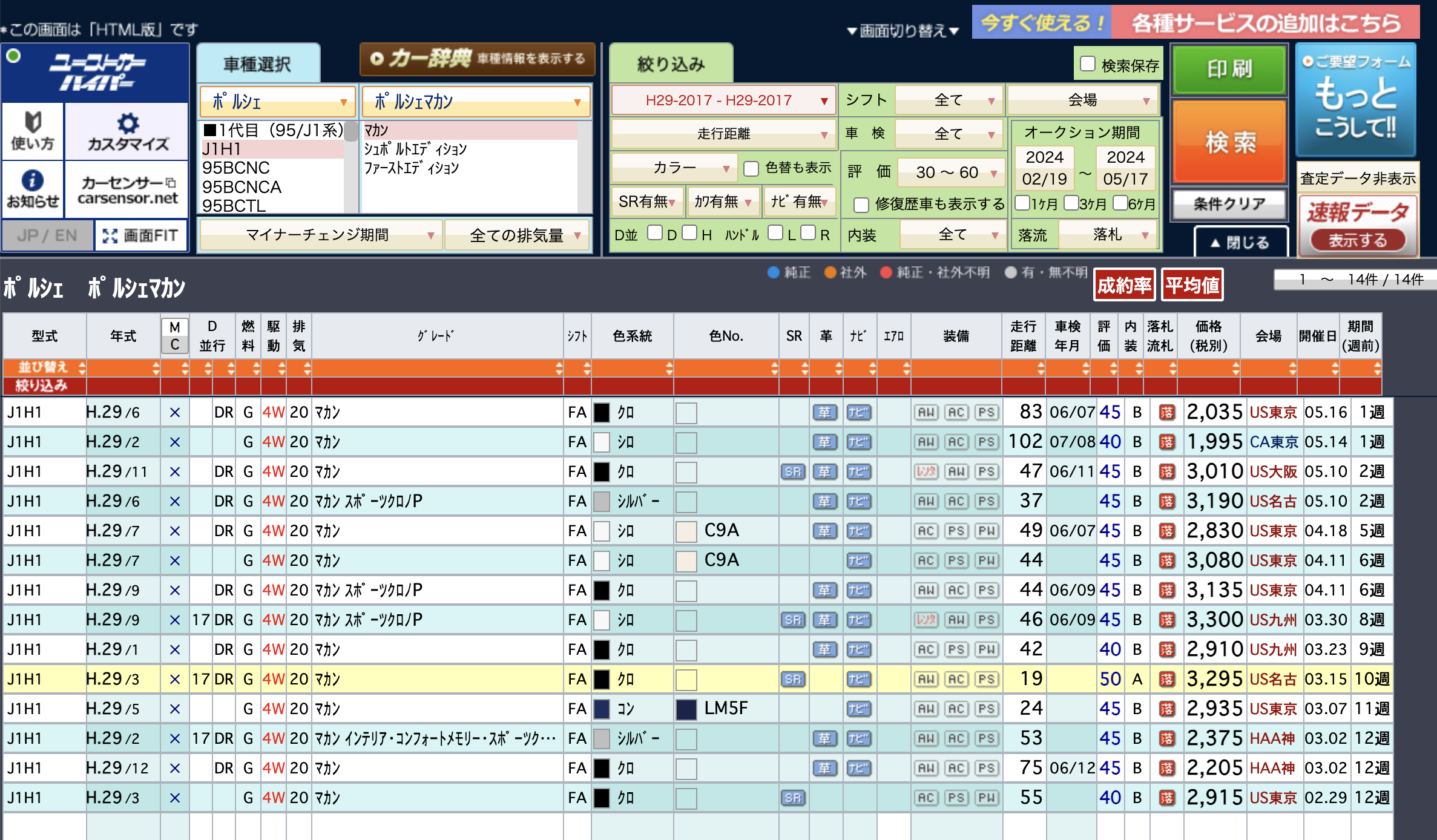
Task: Open the お知らせ info icon
Action: [x=33, y=189]
